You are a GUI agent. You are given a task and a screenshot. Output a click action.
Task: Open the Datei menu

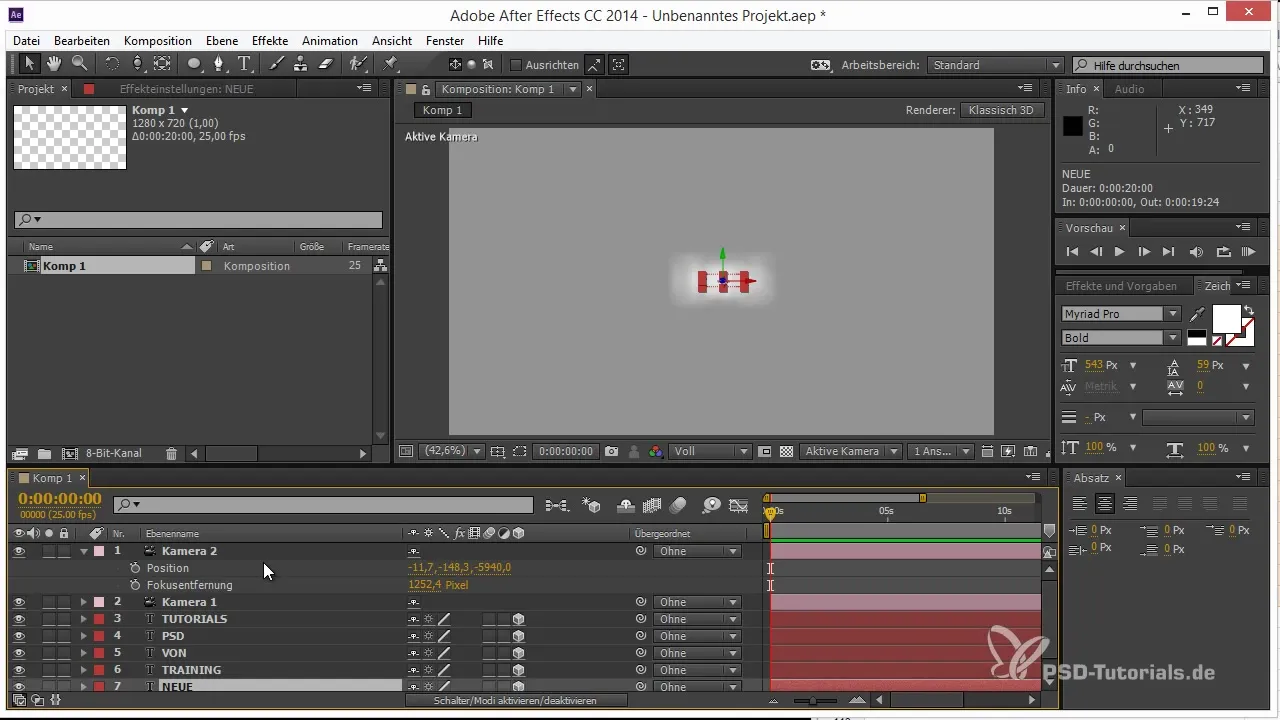coord(27,41)
